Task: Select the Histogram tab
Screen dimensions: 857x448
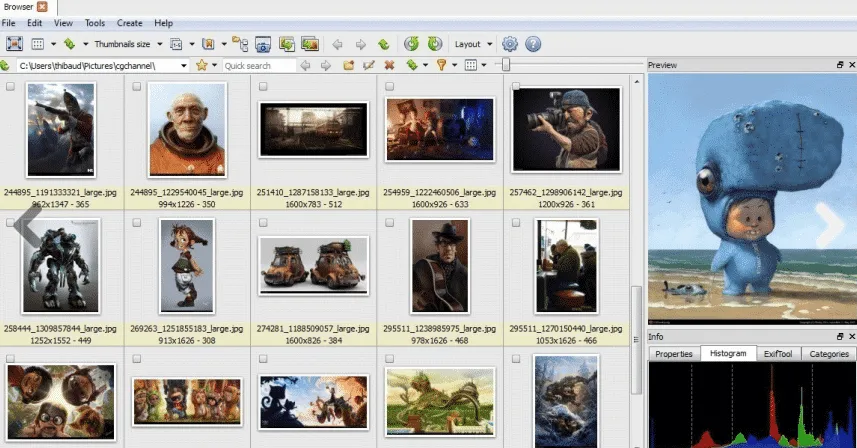Action: click(728, 353)
